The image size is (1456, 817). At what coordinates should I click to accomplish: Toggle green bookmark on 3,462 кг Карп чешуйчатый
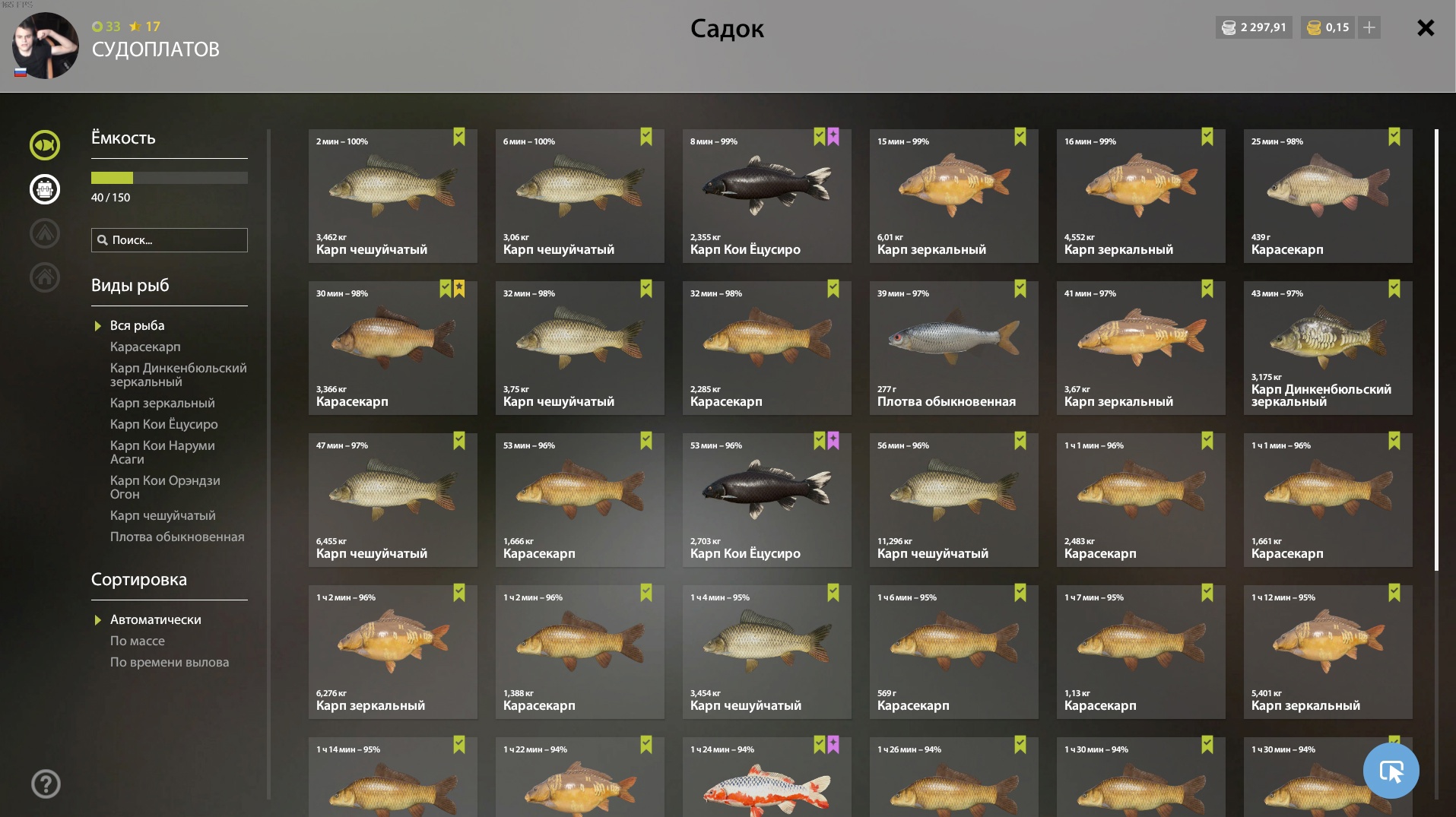click(459, 137)
